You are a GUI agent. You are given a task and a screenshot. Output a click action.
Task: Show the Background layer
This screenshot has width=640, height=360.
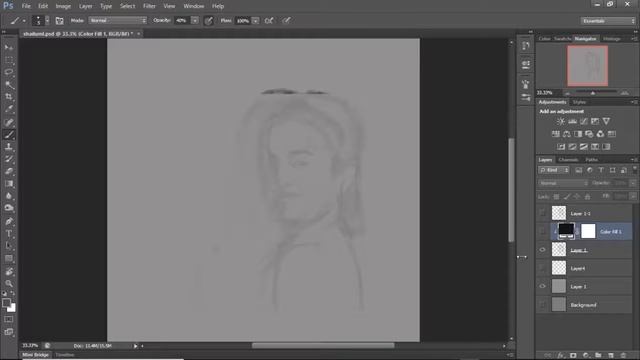coord(542,305)
